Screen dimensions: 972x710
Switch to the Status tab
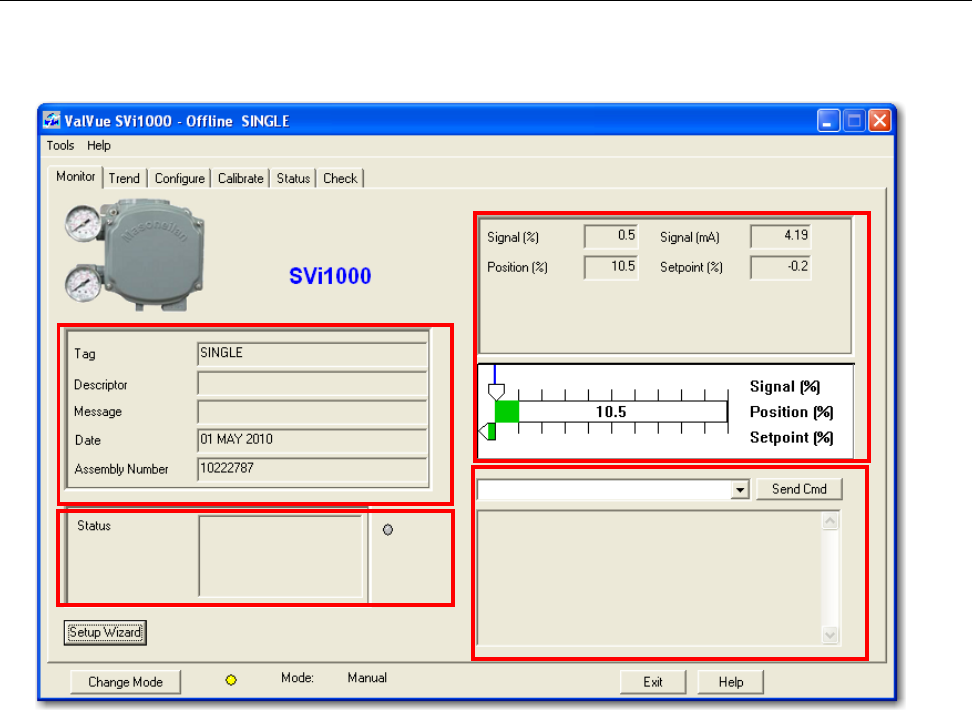tap(293, 179)
